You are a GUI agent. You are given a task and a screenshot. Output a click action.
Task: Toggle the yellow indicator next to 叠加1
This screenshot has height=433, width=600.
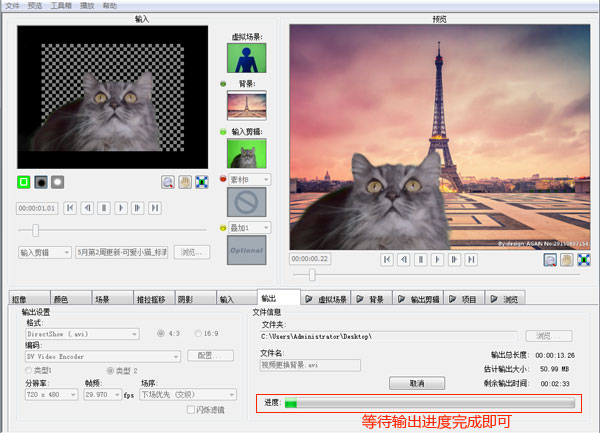click(x=223, y=228)
